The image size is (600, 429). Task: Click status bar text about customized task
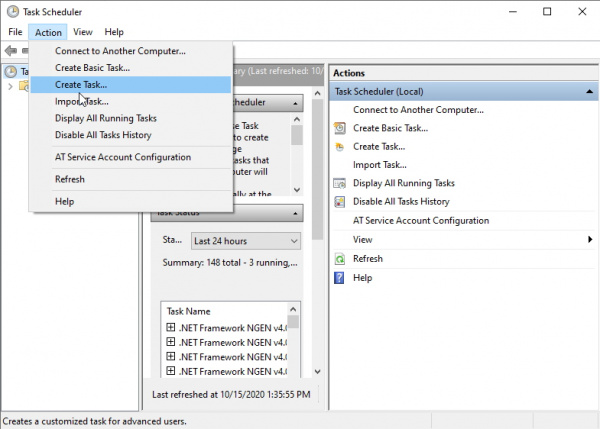[x=95, y=421]
